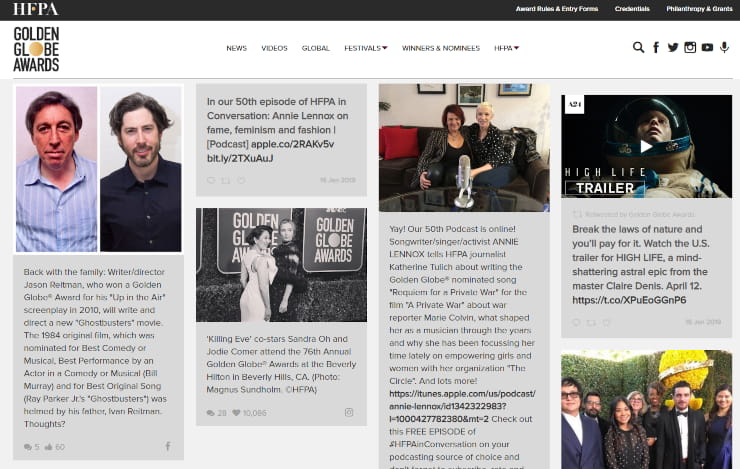Open the Twitter icon in the header
The width and height of the screenshot is (740, 469).
(x=673, y=47)
